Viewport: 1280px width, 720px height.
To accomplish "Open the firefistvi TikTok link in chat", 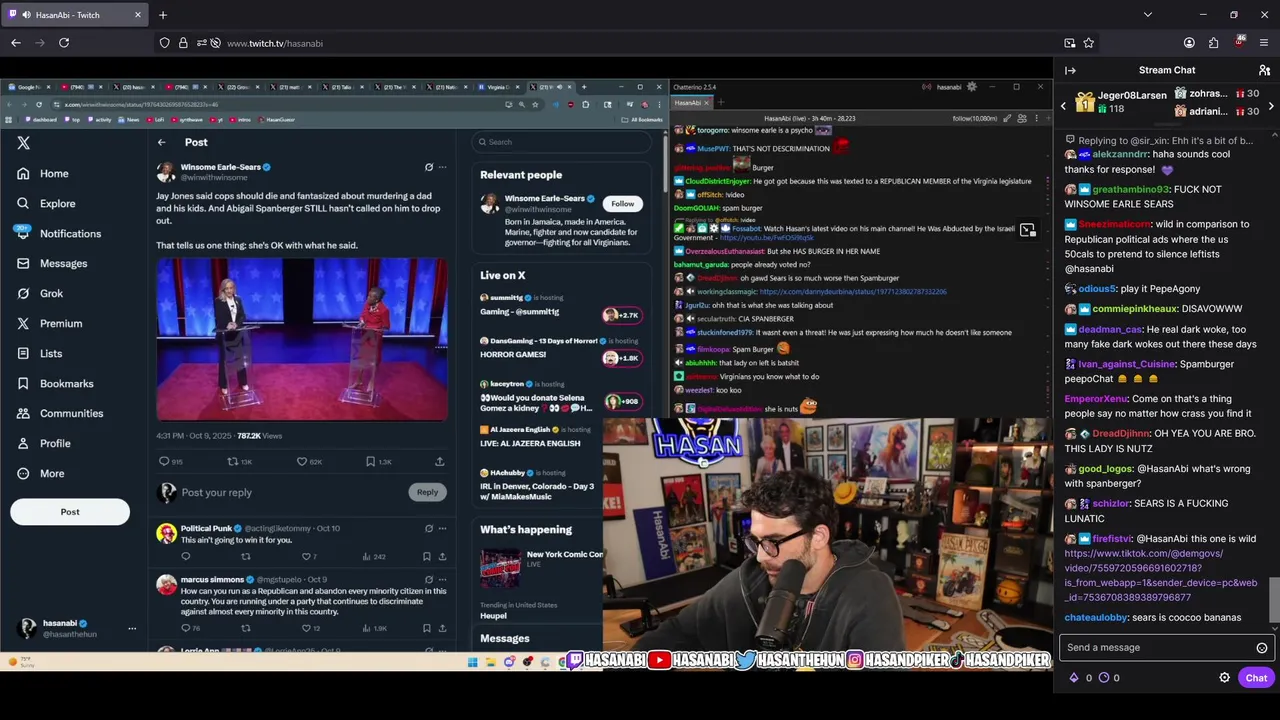I will [1160, 575].
